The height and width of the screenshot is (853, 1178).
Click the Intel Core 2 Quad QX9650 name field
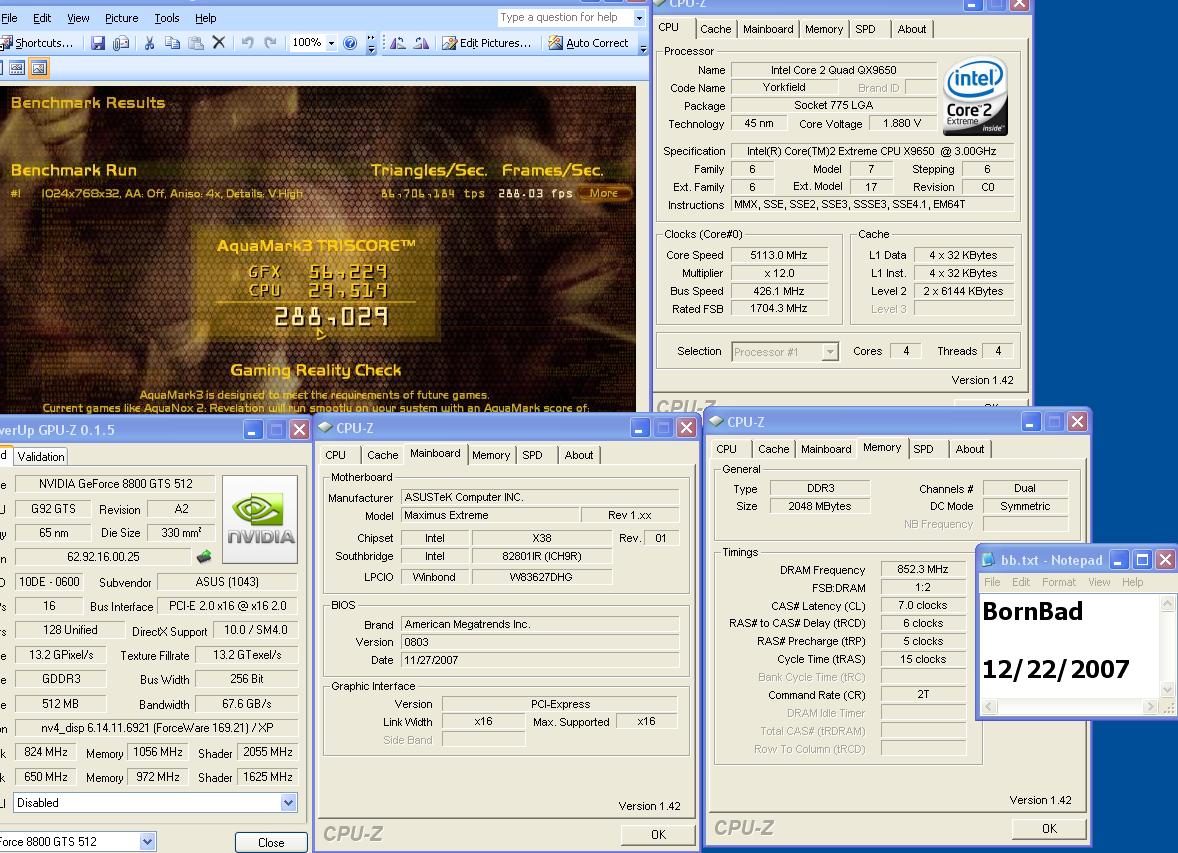(833, 70)
